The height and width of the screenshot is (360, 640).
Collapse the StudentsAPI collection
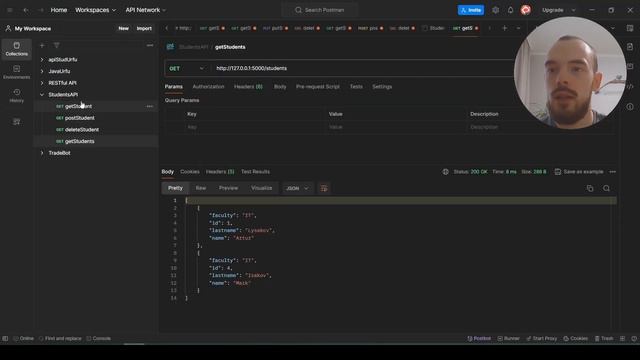pyautogui.click(x=42, y=95)
